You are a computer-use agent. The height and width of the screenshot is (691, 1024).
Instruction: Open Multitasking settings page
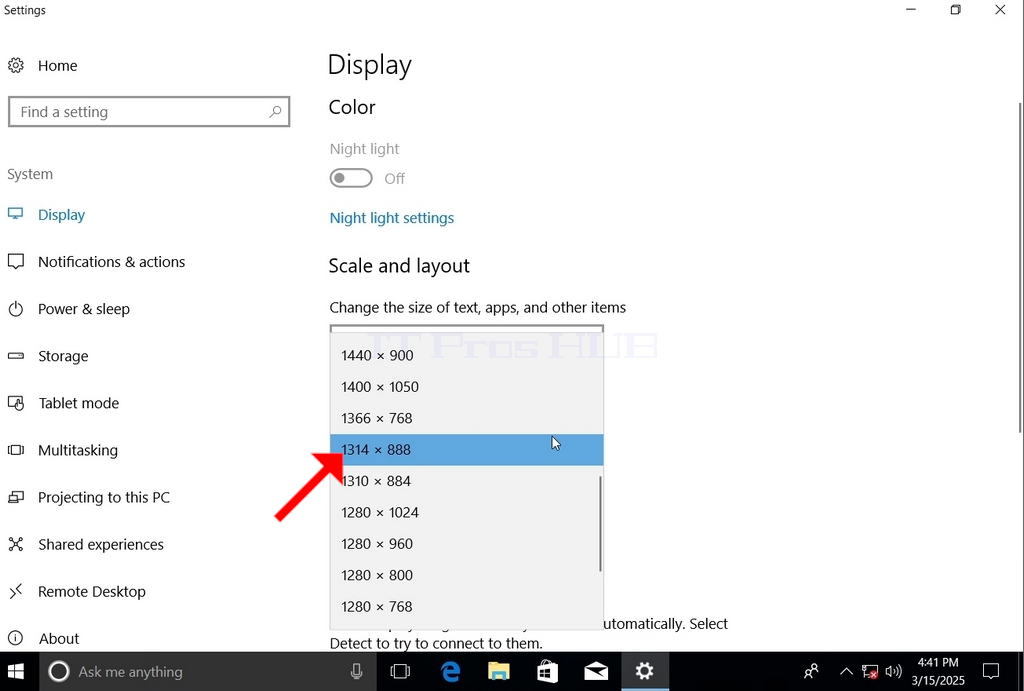point(78,450)
